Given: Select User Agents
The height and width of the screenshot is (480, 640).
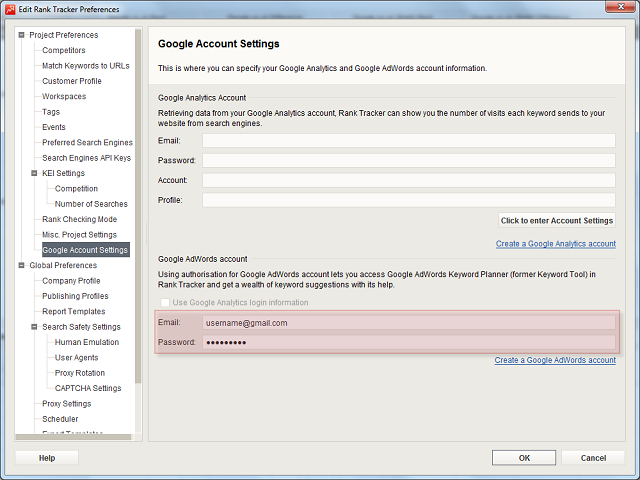Looking at the screenshot, I should pyautogui.click(x=76, y=358).
